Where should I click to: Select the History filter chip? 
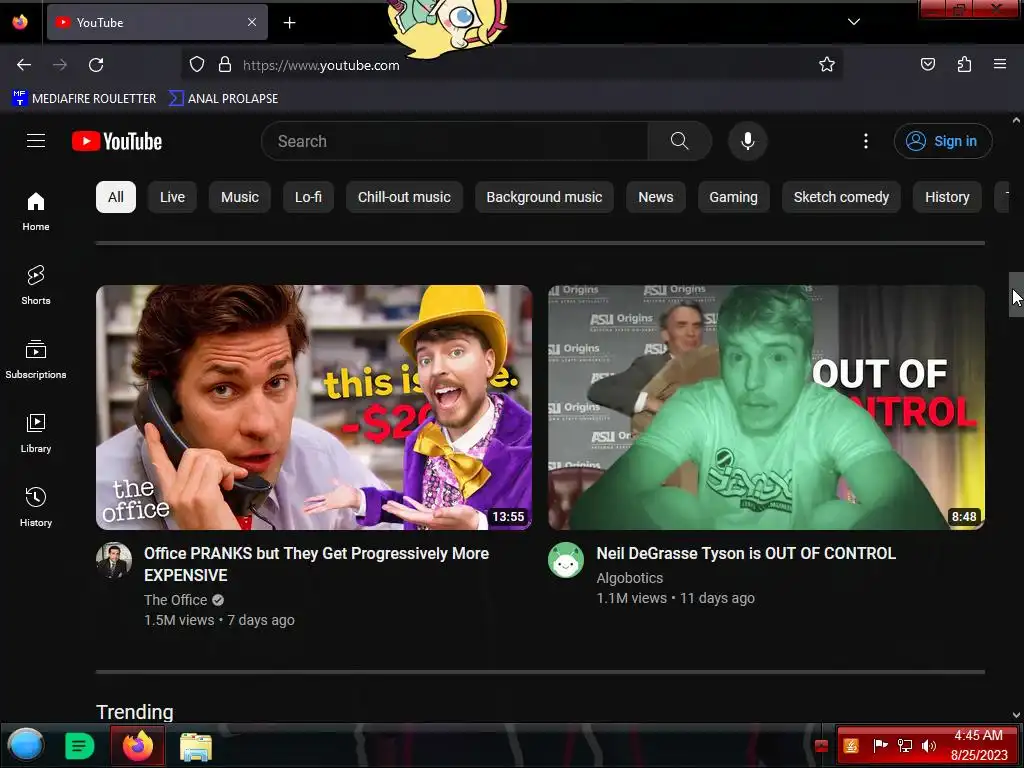[947, 197]
